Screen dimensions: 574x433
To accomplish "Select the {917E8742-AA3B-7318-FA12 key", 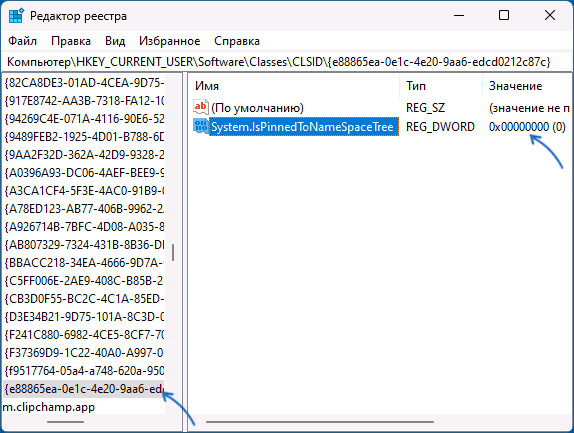I will (x=84, y=101).
